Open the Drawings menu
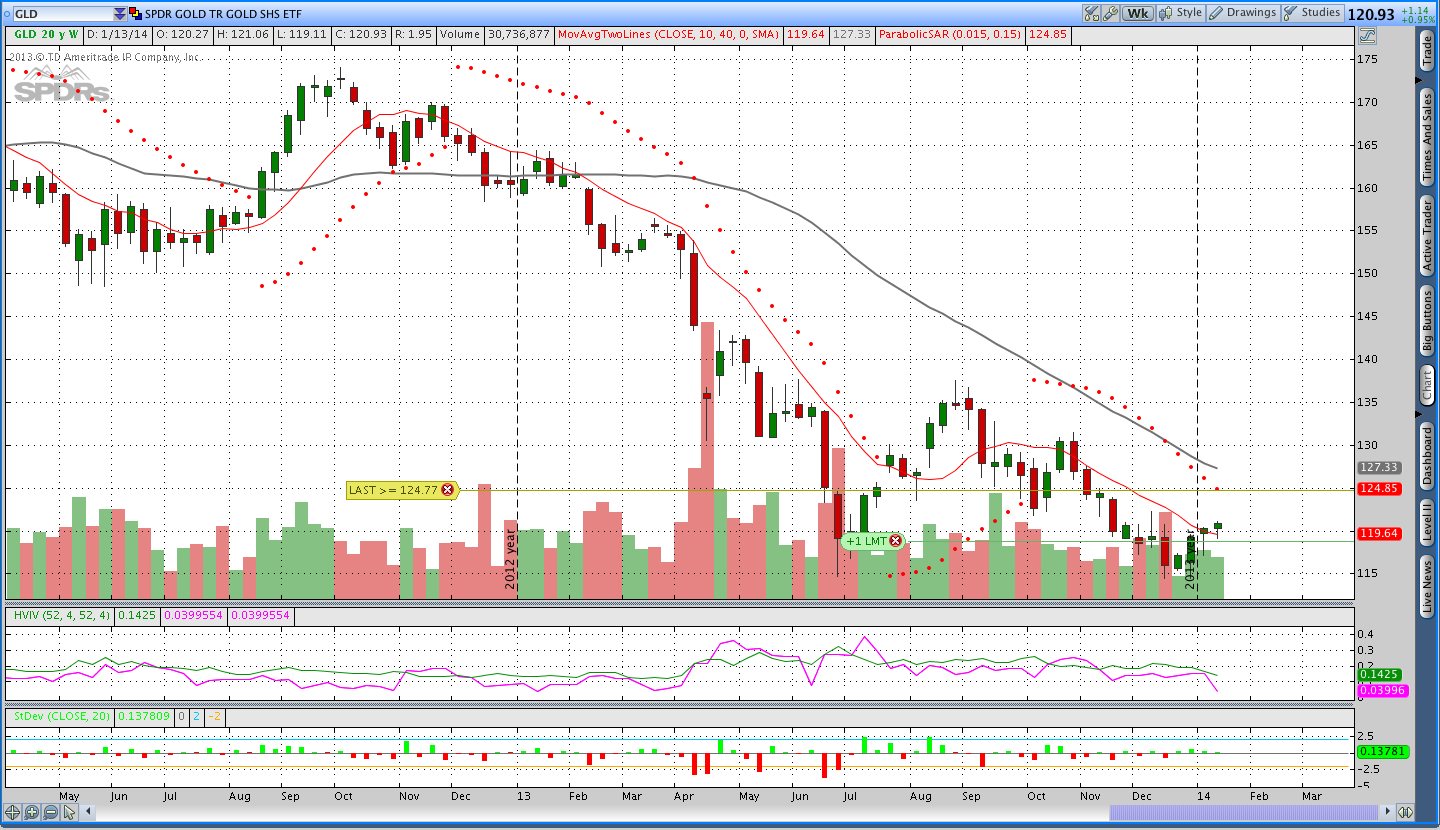This screenshot has width=1440, height=830. click(1243, 13)
